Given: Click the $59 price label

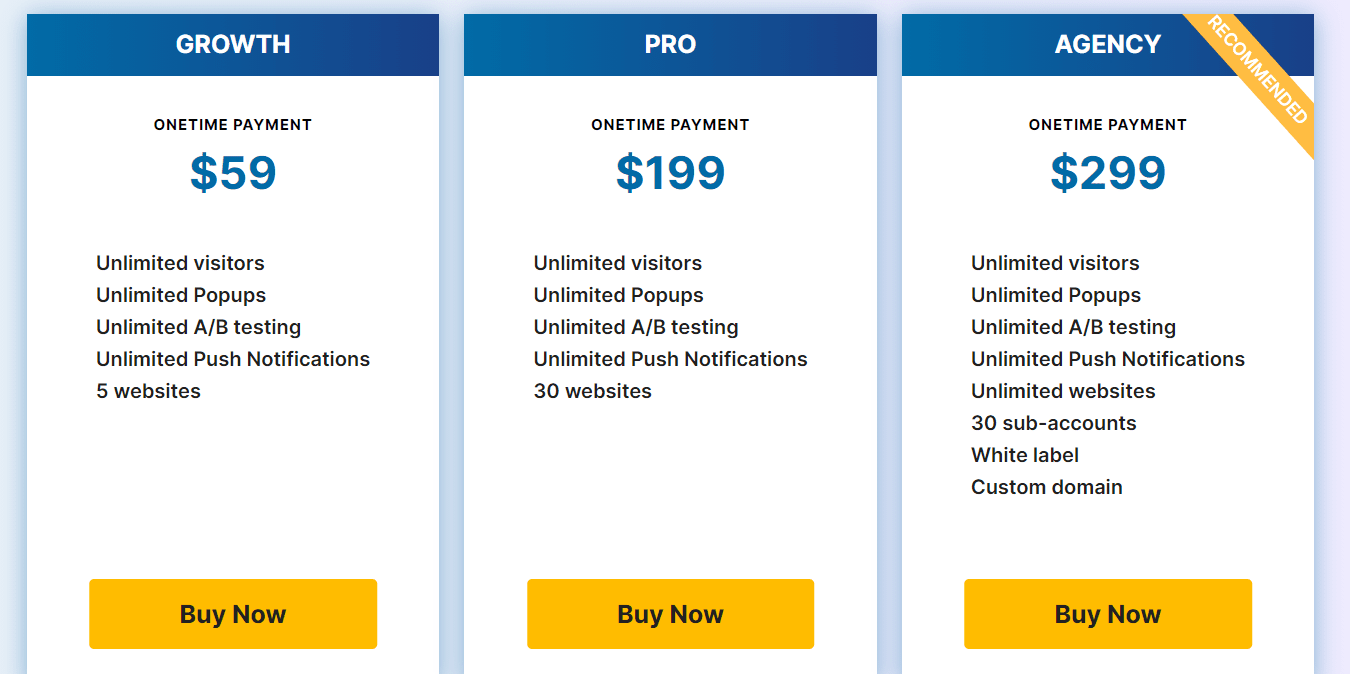Looking at the screenshot, I should (232, 172).
